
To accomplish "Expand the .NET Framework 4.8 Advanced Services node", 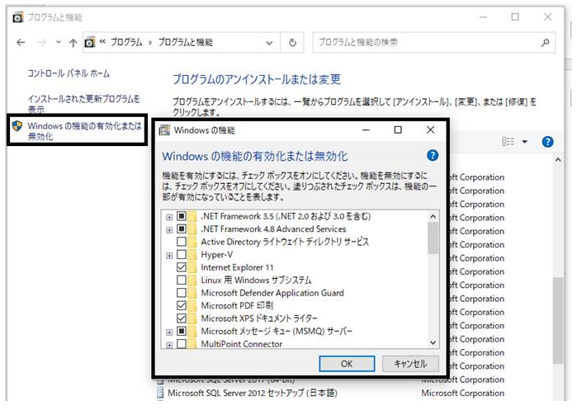I will point(169,230).
